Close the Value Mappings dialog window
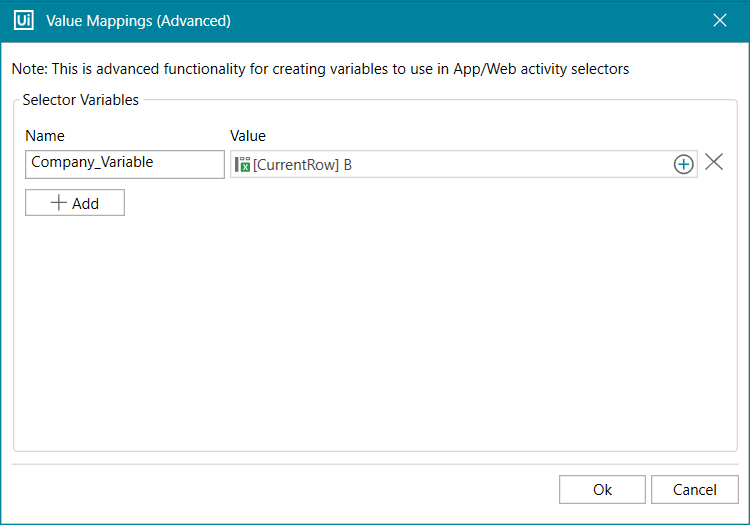The image size is (750, 525). coord(719,20)
